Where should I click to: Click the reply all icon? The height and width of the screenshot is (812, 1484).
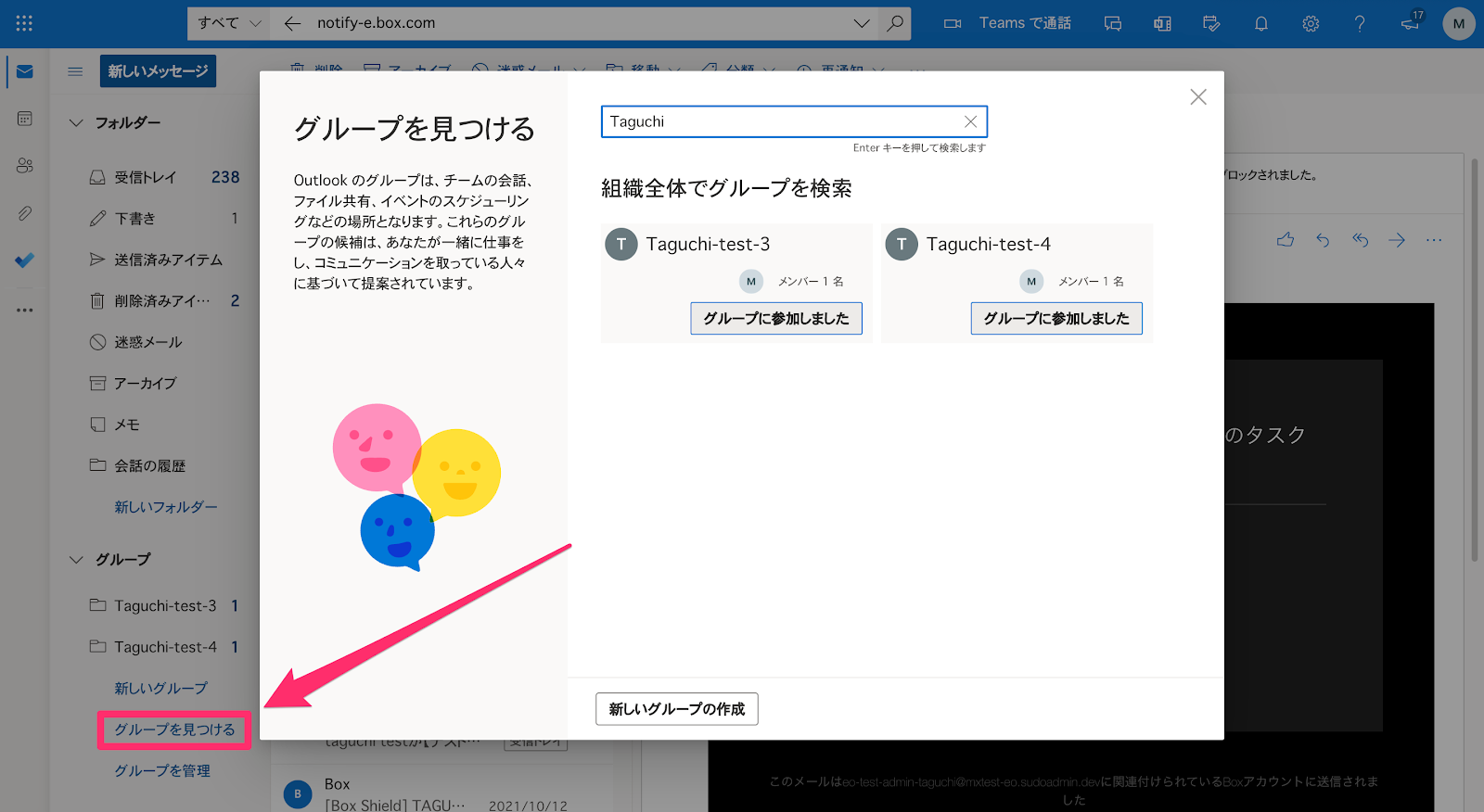click(1360, 240)
